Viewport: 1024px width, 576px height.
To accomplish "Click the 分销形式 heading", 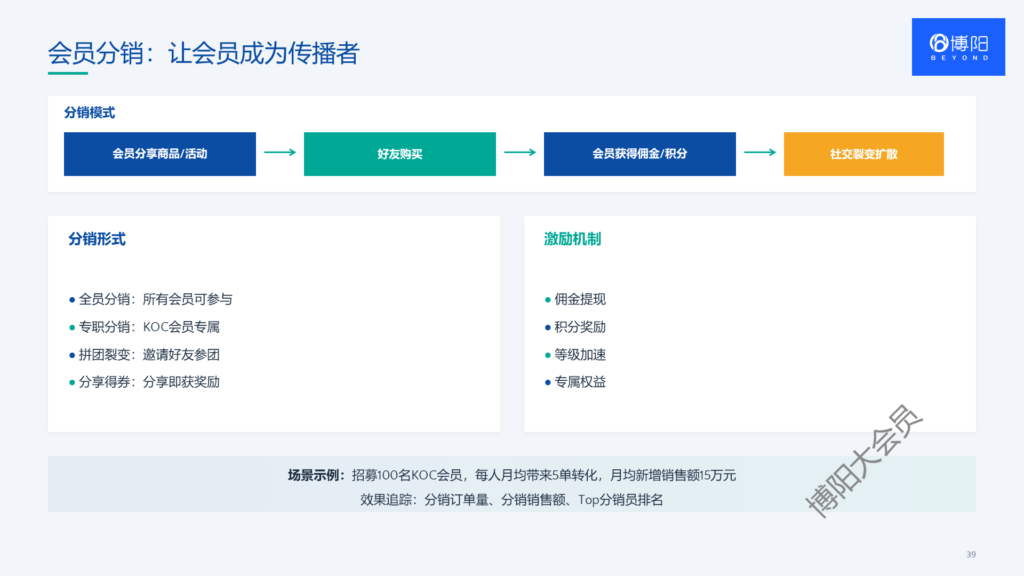I will point(97,239).
